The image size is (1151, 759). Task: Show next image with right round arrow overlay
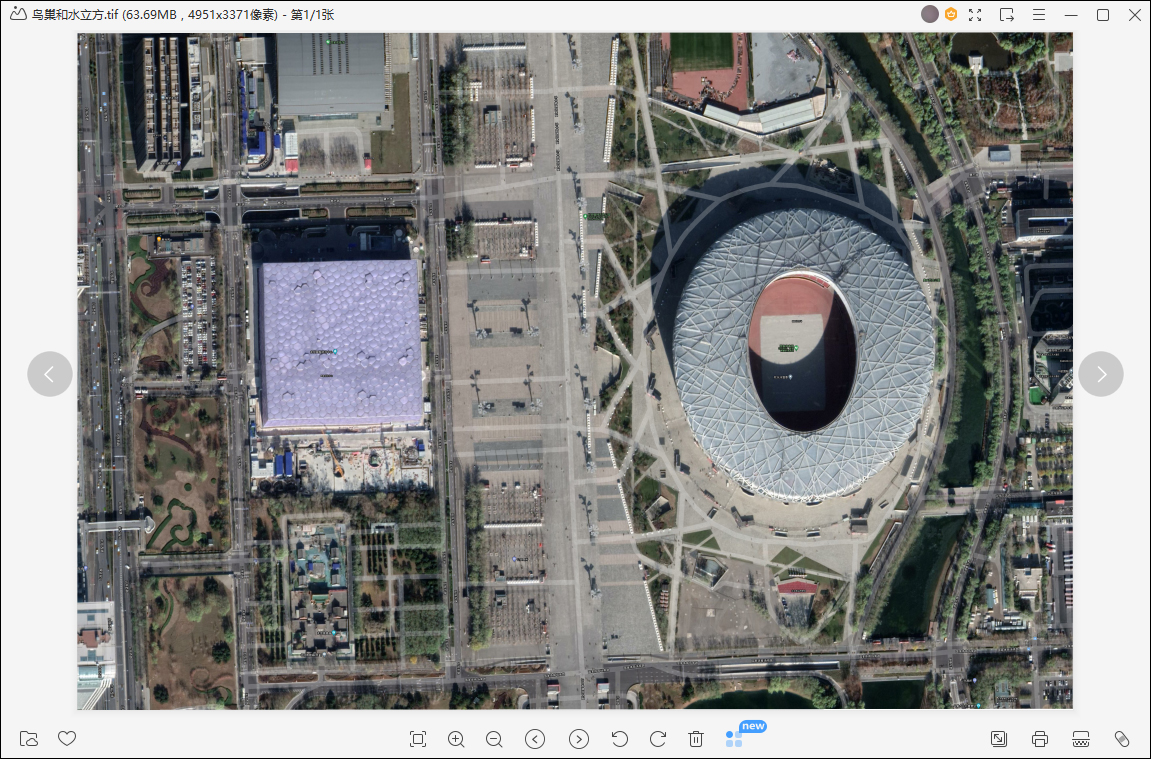(x=1101, y=374)
